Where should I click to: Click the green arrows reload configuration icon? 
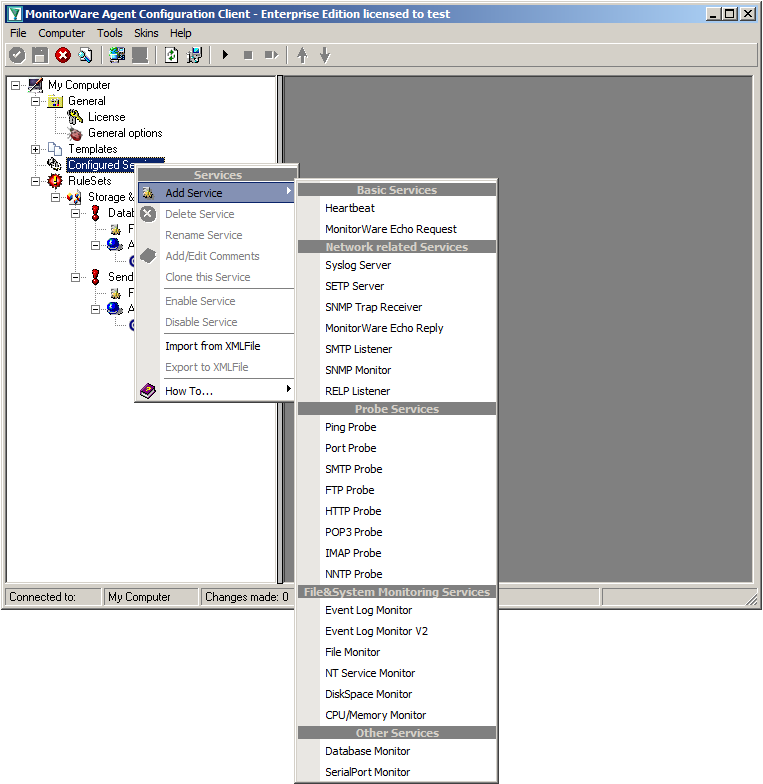coord(172,55)
